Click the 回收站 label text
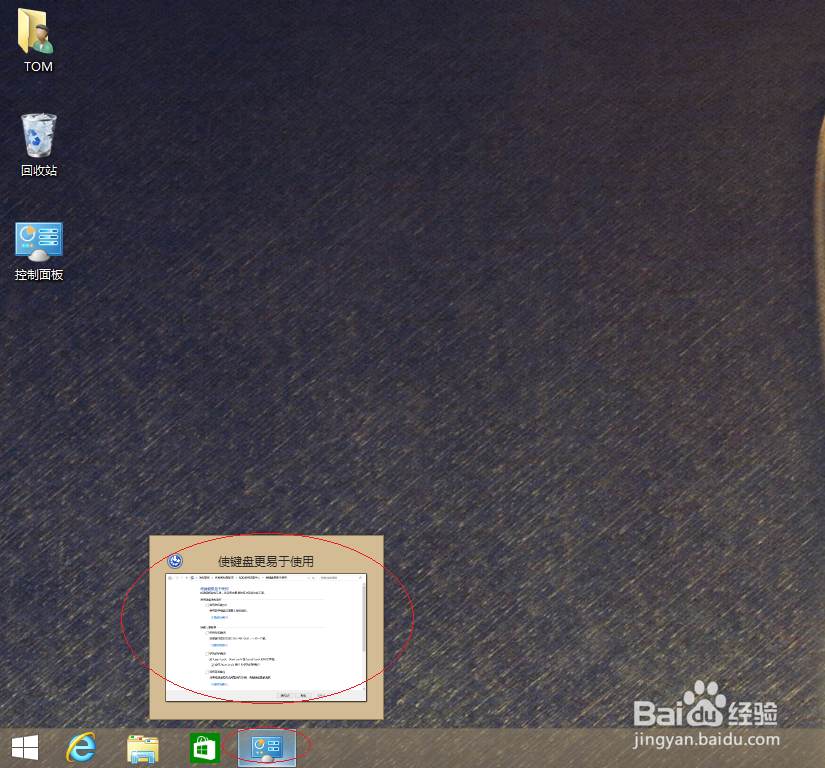825x768 pixels. point(39,170)
